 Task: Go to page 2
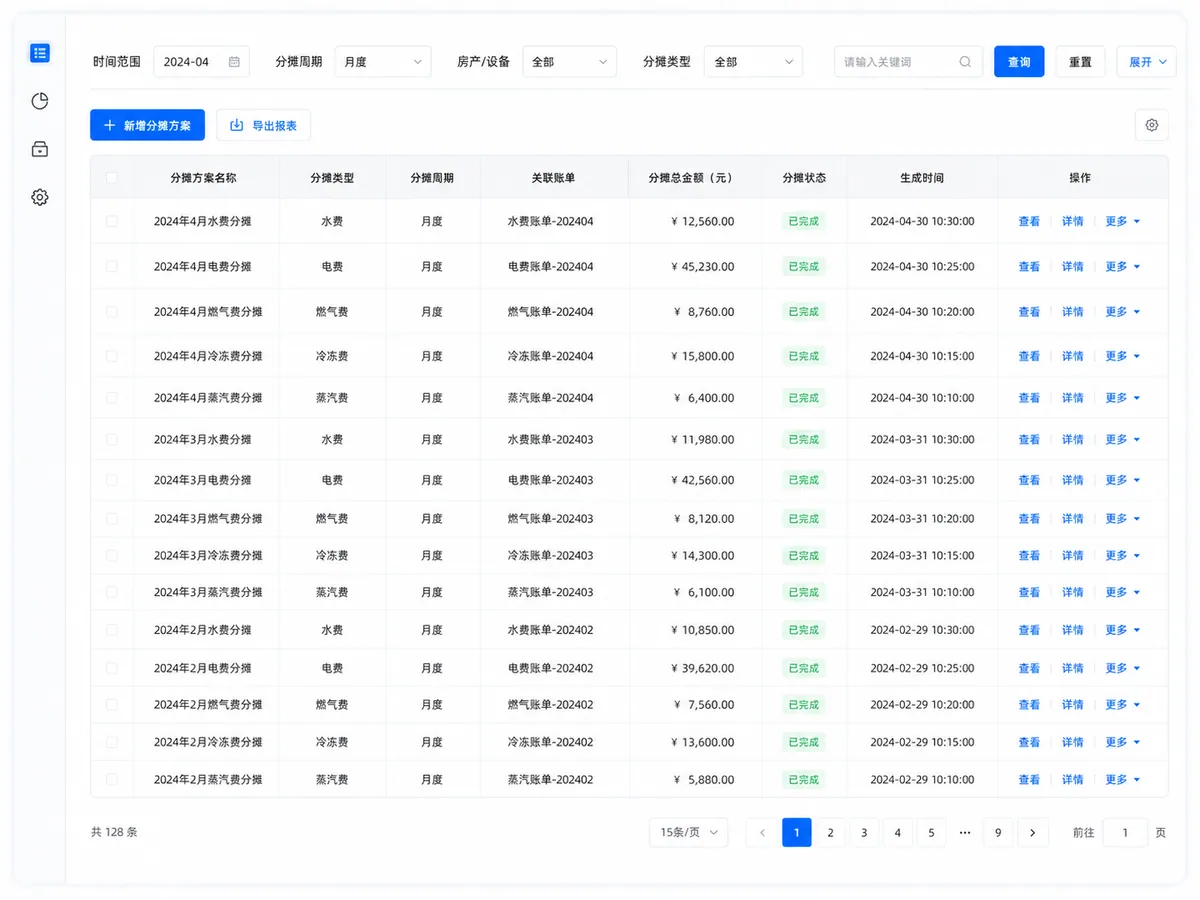[x=830, y=832]
